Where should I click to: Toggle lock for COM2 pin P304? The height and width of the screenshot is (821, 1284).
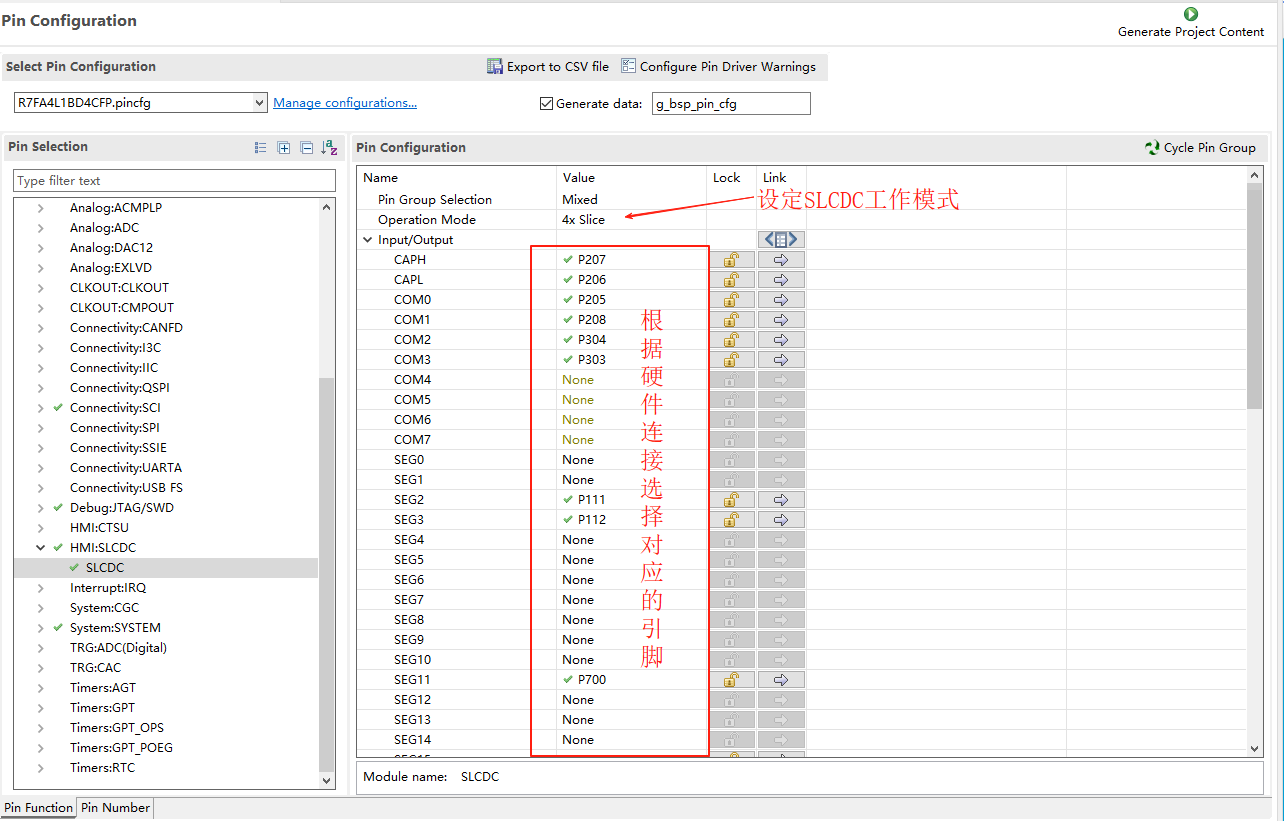point(732,339)
